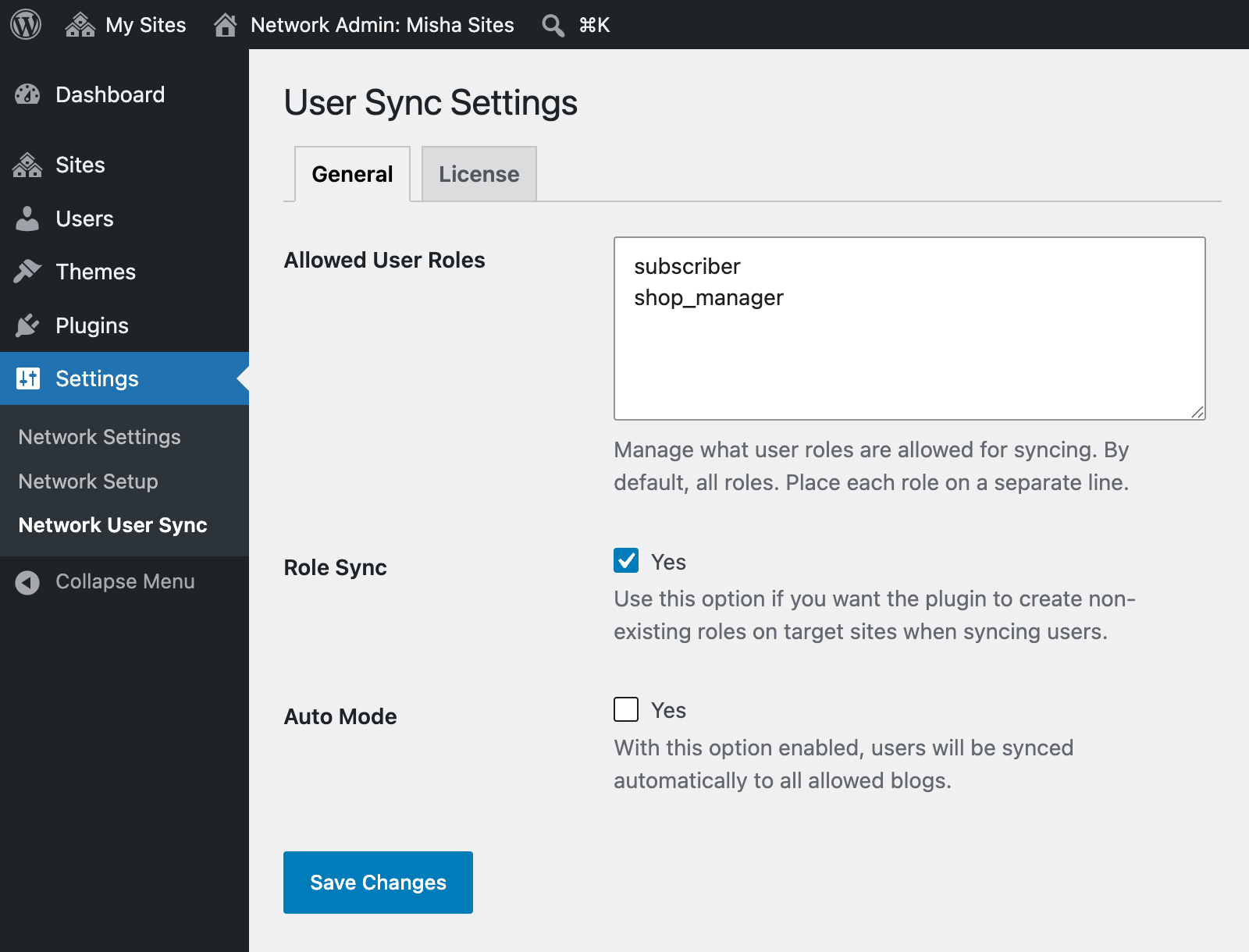This screenshot has width=1249, height=952.
Task: Open Network Setup submenu link
Action: (x=88, y=481)
